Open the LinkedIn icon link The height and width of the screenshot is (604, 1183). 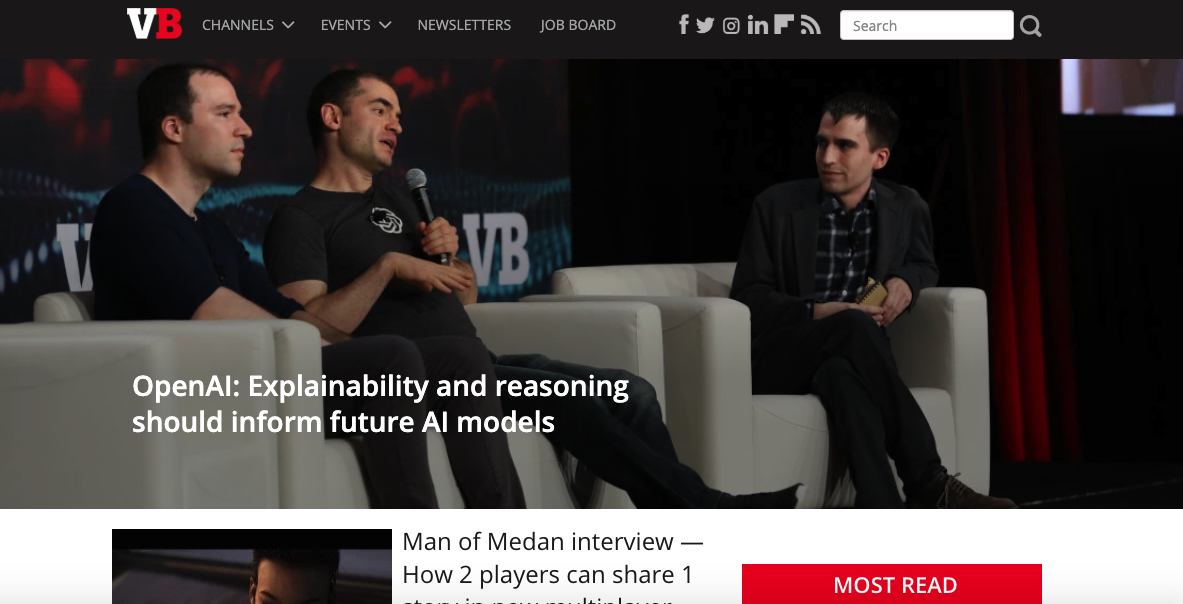pyautogui.click(x=757, y=26)
